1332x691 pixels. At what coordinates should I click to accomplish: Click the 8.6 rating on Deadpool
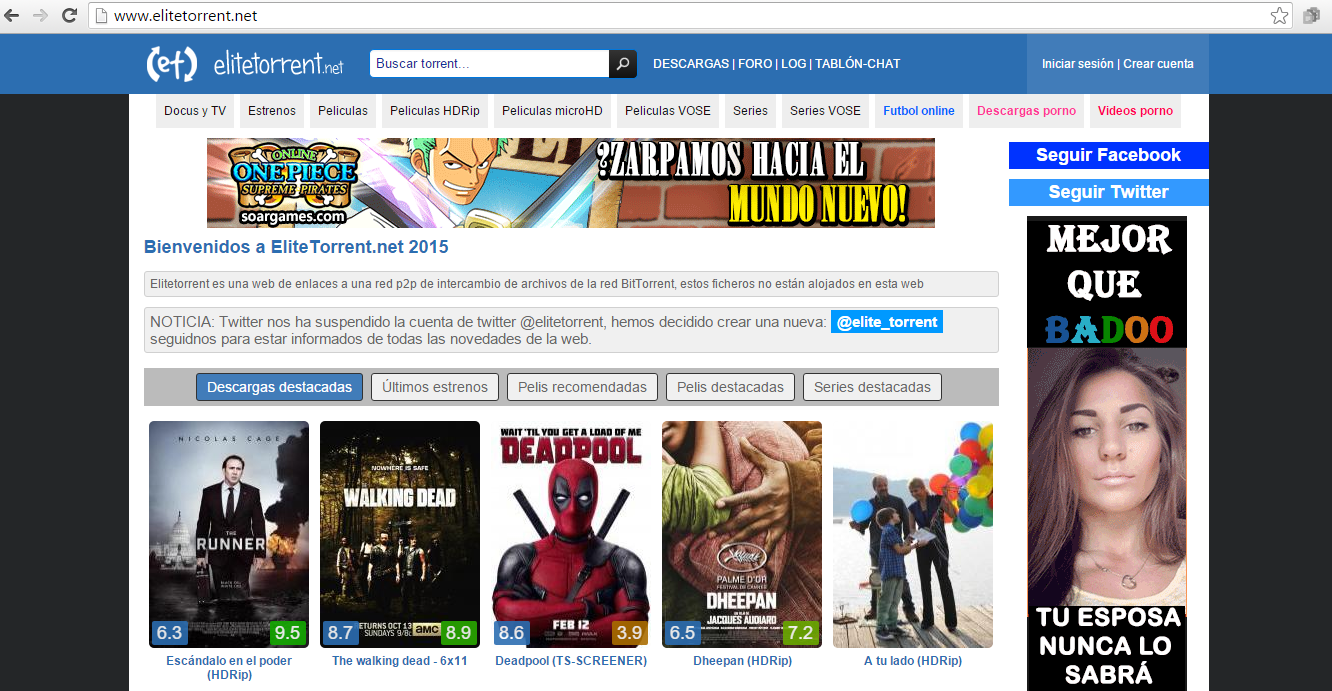click(512, 633)
